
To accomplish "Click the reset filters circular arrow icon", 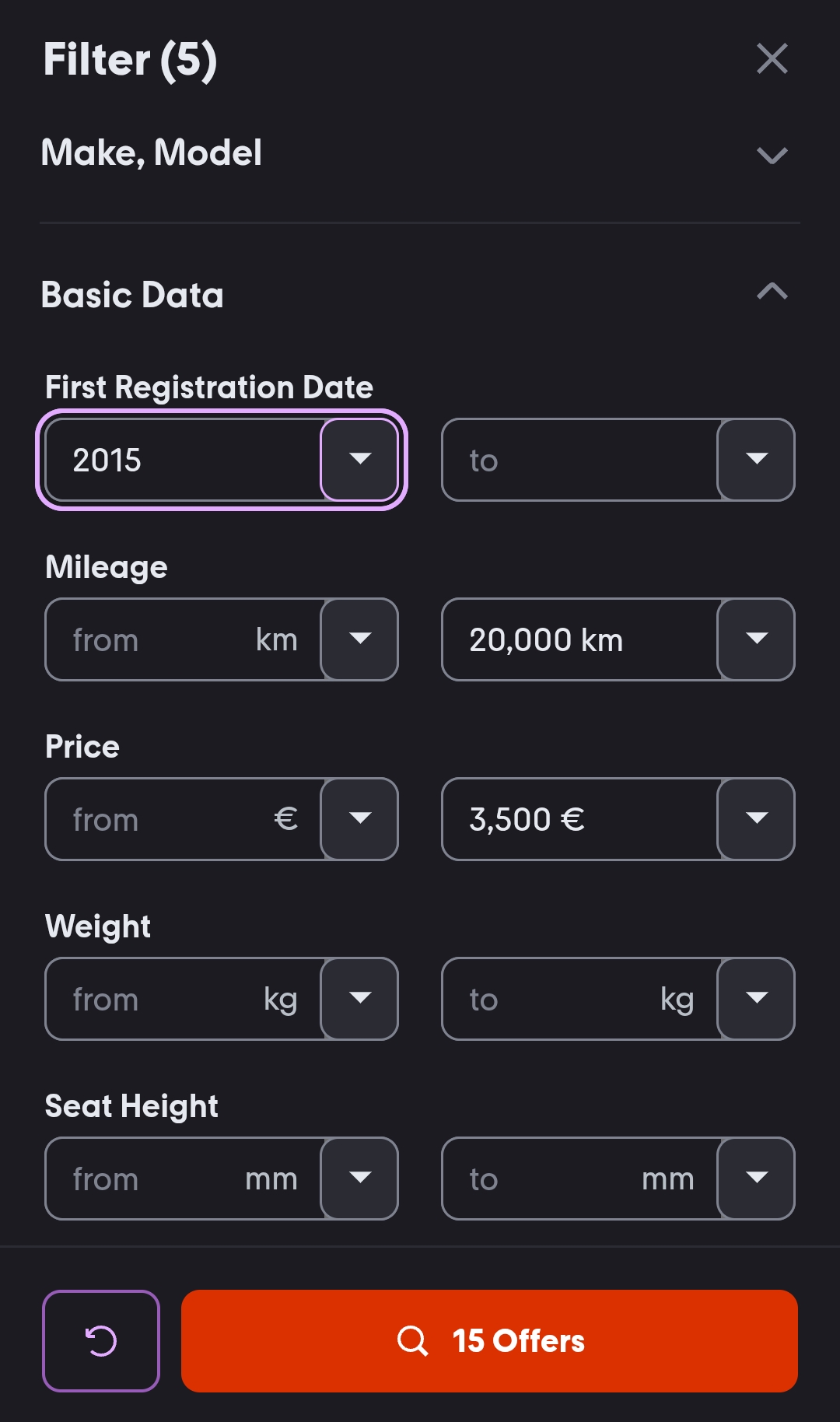I will point(101,1340).
